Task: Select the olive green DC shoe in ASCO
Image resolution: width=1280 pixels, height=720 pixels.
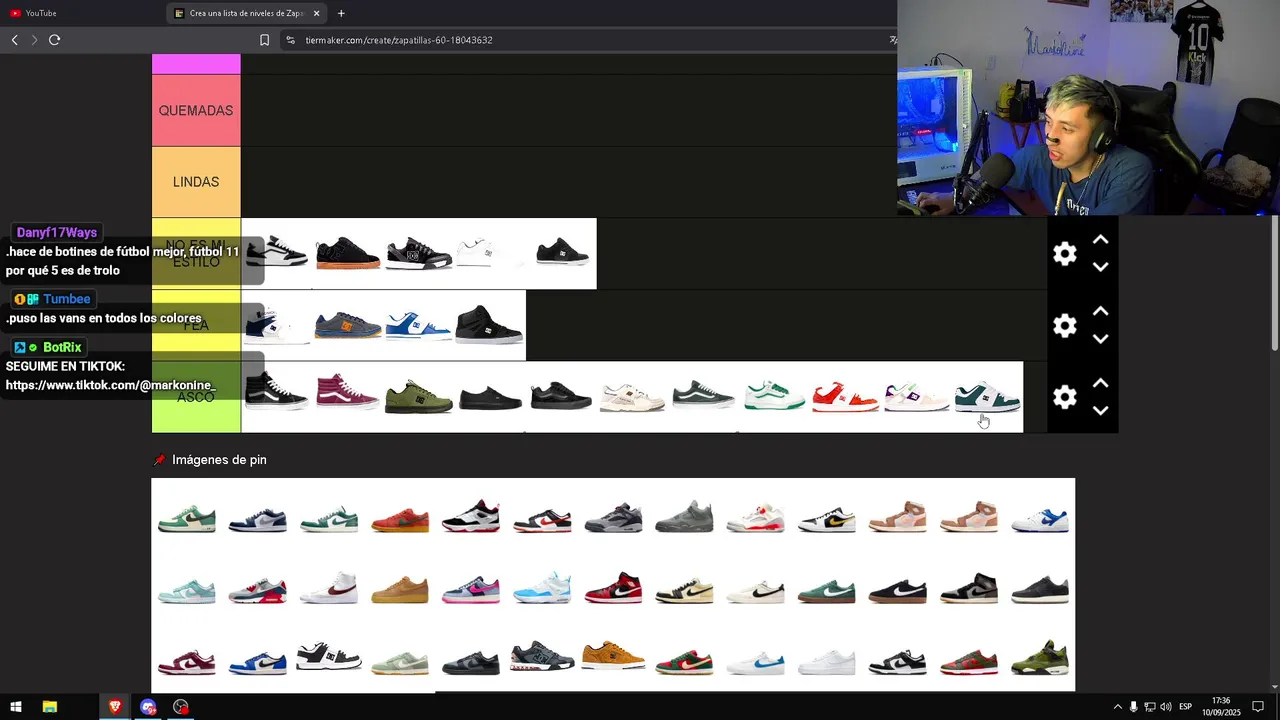Action: tap(418, 396)
